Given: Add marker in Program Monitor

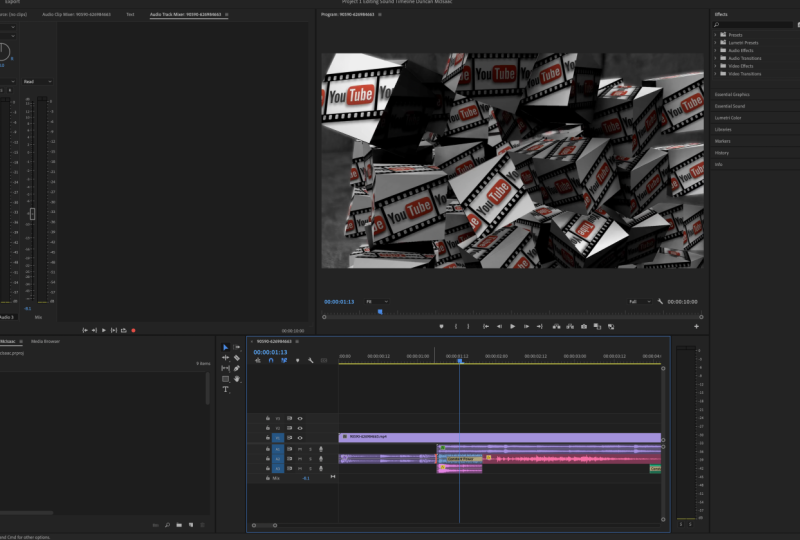Looking at the screenshot, I should coord(441,327).
